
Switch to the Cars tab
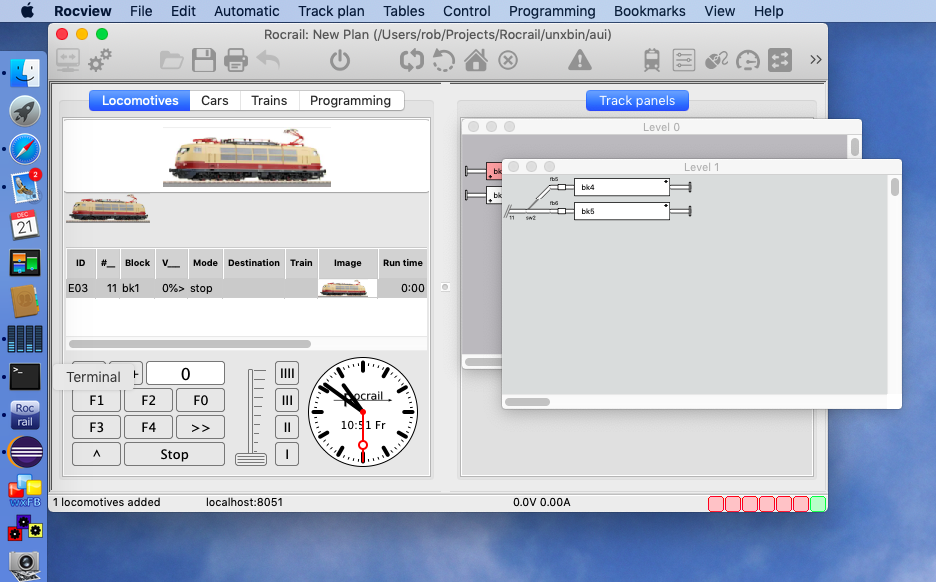(215, 101)
